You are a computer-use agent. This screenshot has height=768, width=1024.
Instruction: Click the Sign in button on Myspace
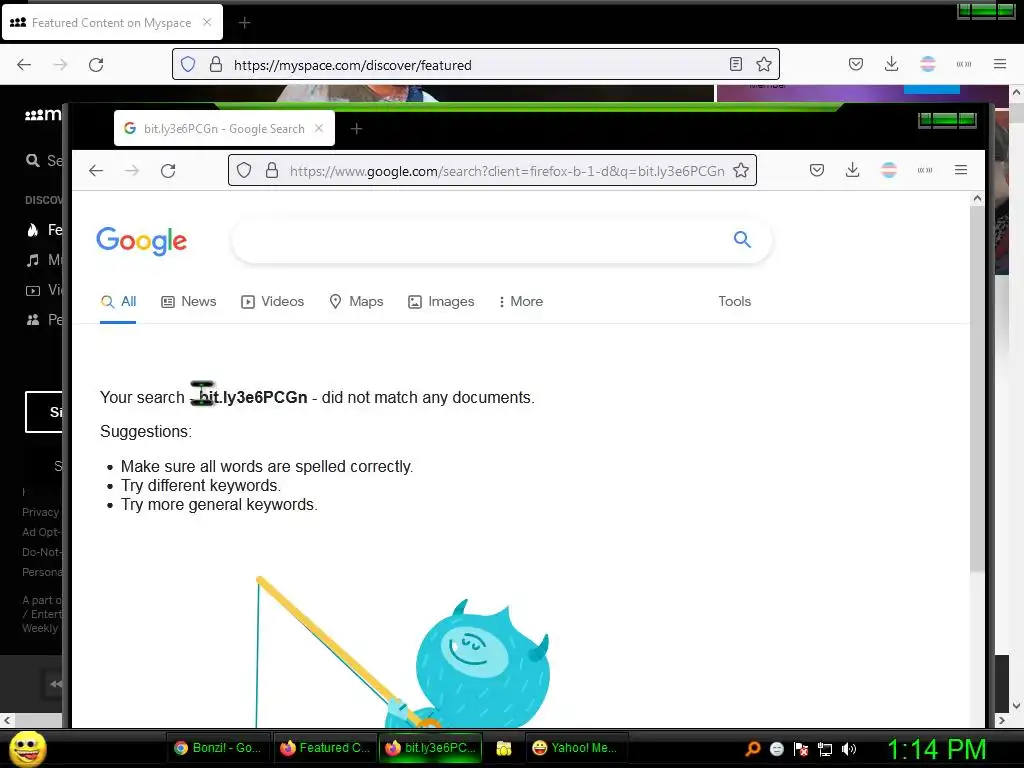coord(44,412)
